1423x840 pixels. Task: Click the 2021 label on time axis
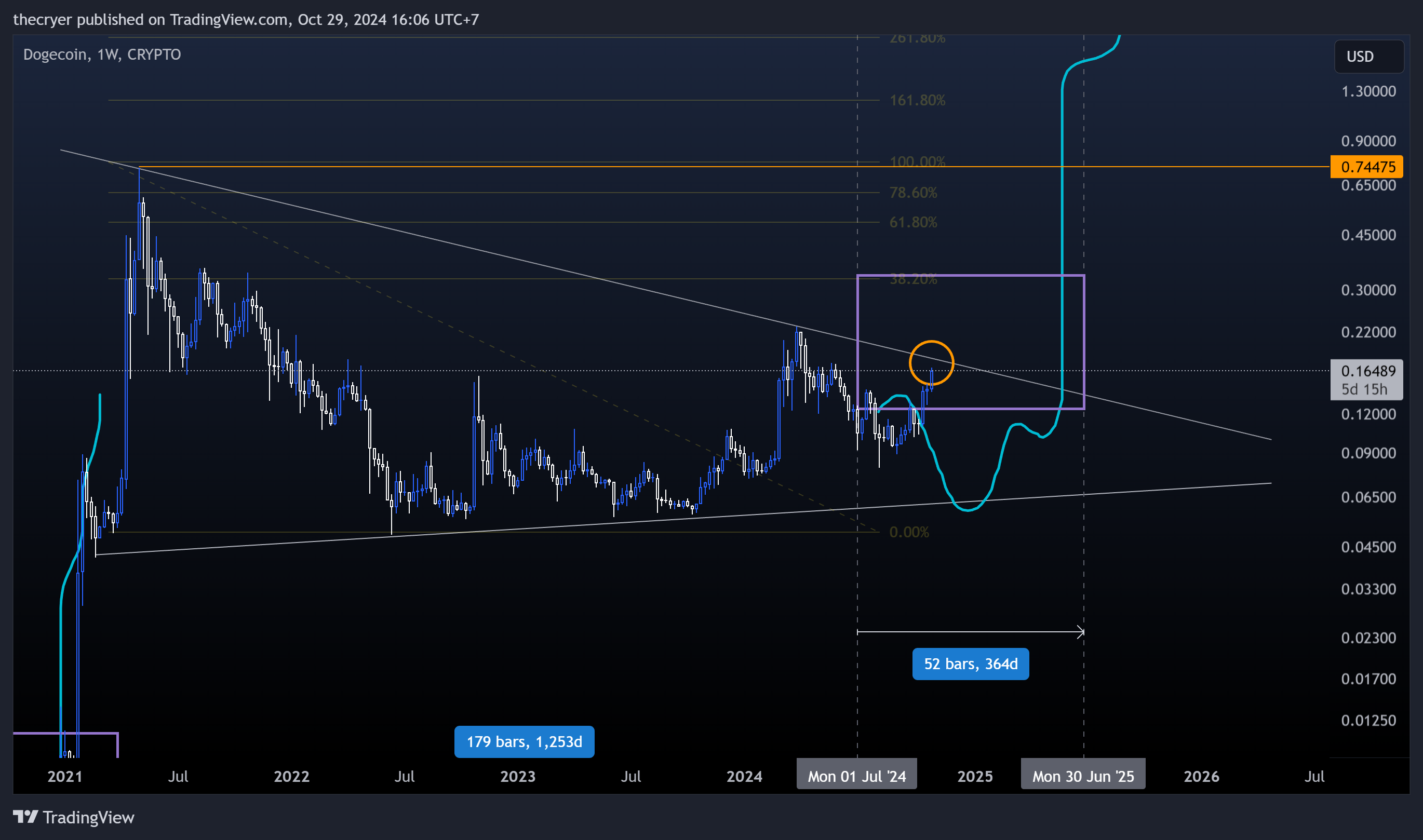coord(65,776)
